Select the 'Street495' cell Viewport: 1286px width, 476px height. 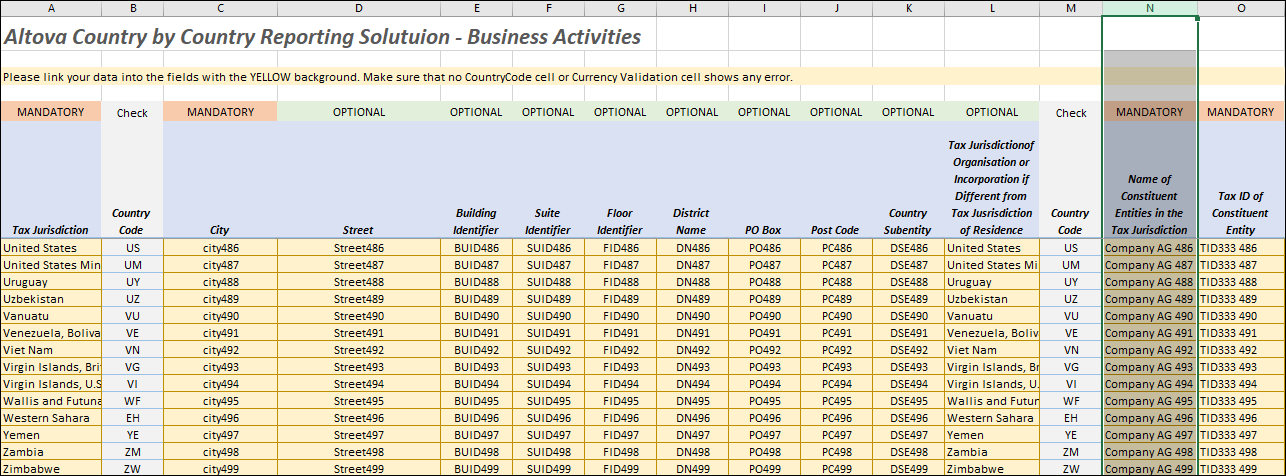pyautogui.click(x=358, y=401)
